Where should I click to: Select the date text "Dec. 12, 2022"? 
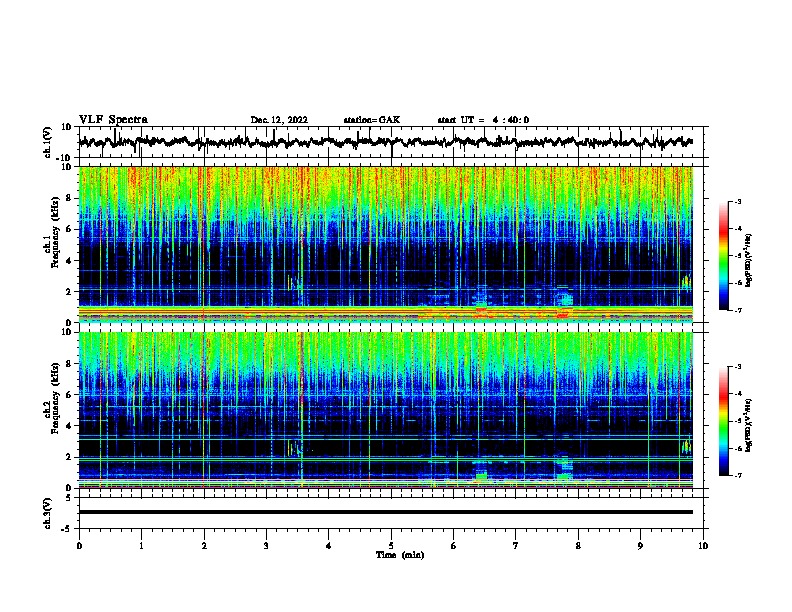279,120
